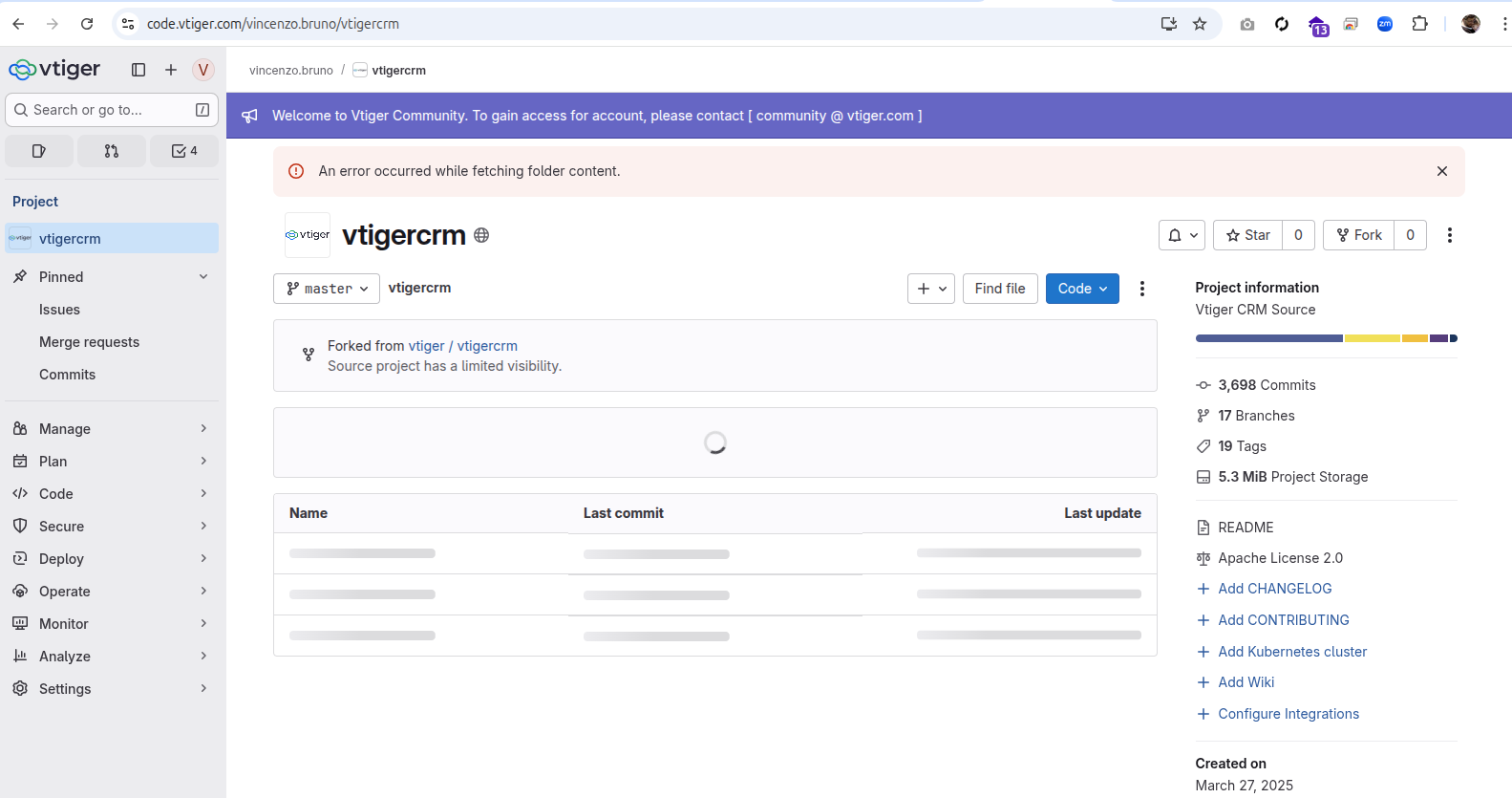The image size is (1512, 798).
Task: Star the vtigercrm project
Action: tap(1248, 235)
